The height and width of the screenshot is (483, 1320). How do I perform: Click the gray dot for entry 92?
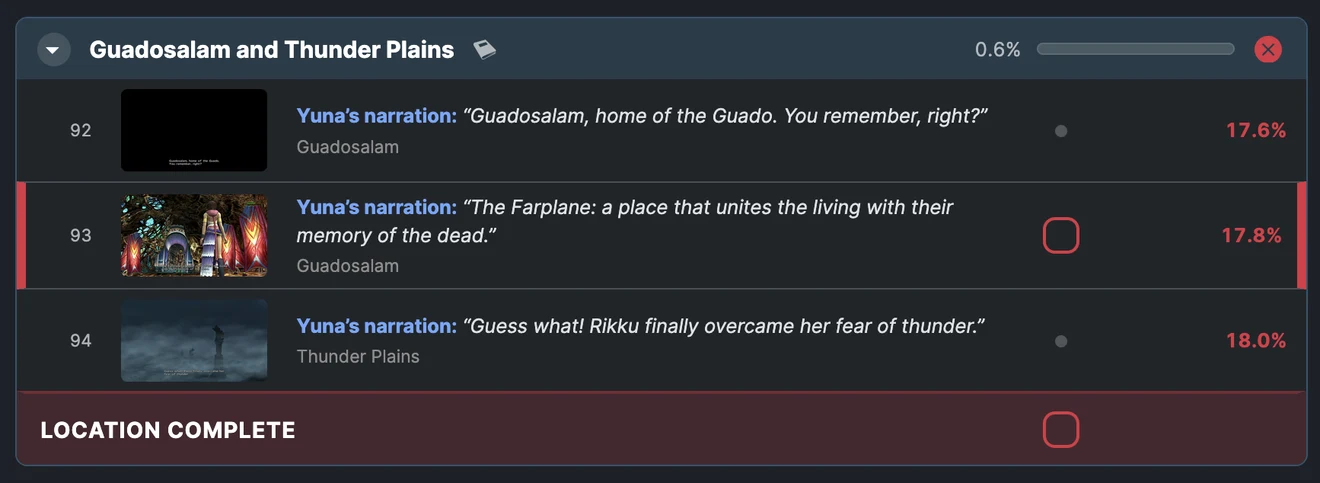pyautogui.click(x=1061, y=131)
